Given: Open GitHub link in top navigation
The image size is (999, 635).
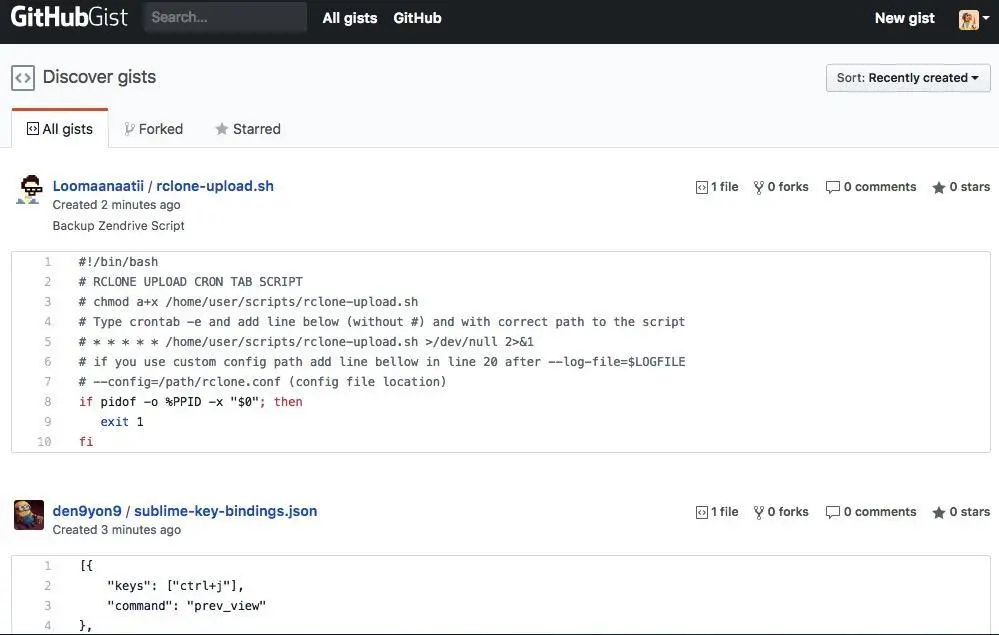Looking at the screenshot, I should 417,18.
